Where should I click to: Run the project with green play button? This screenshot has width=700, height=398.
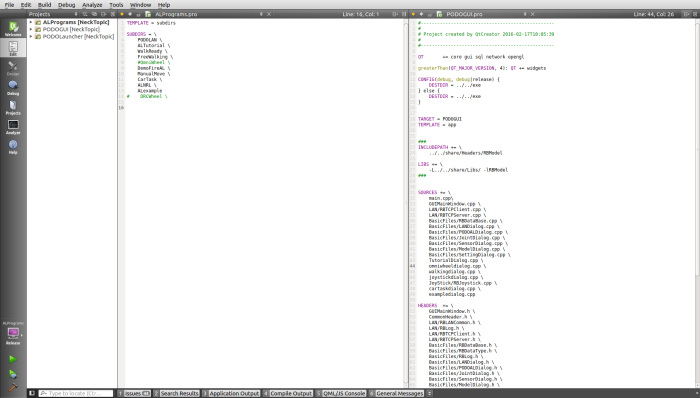[x=13, y=359]
